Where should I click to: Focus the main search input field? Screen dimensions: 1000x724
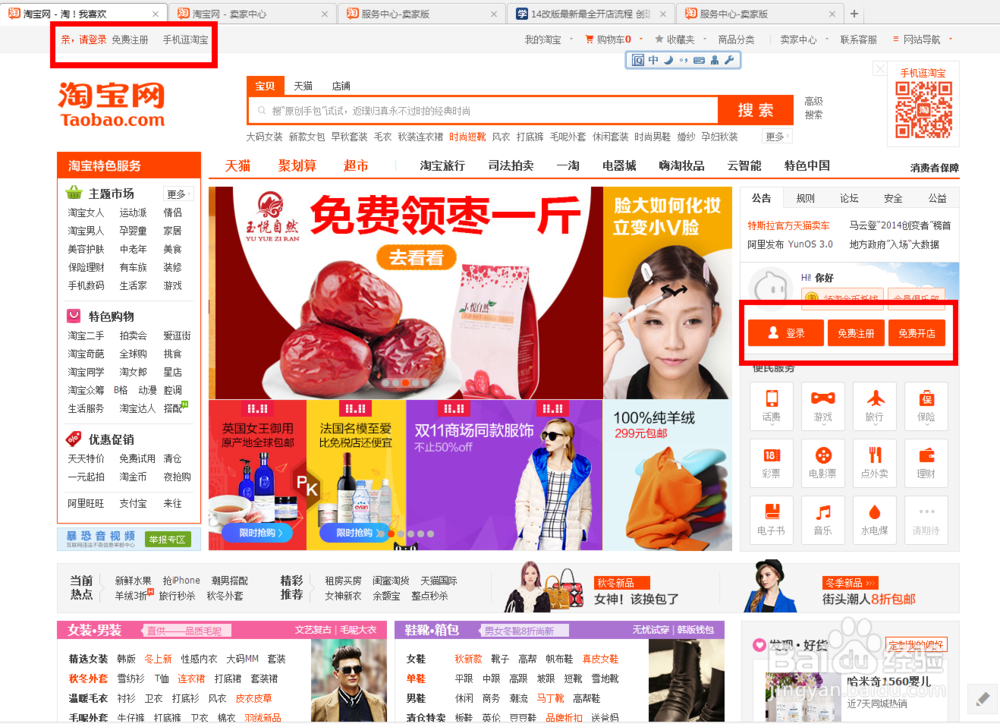point(483,110)
